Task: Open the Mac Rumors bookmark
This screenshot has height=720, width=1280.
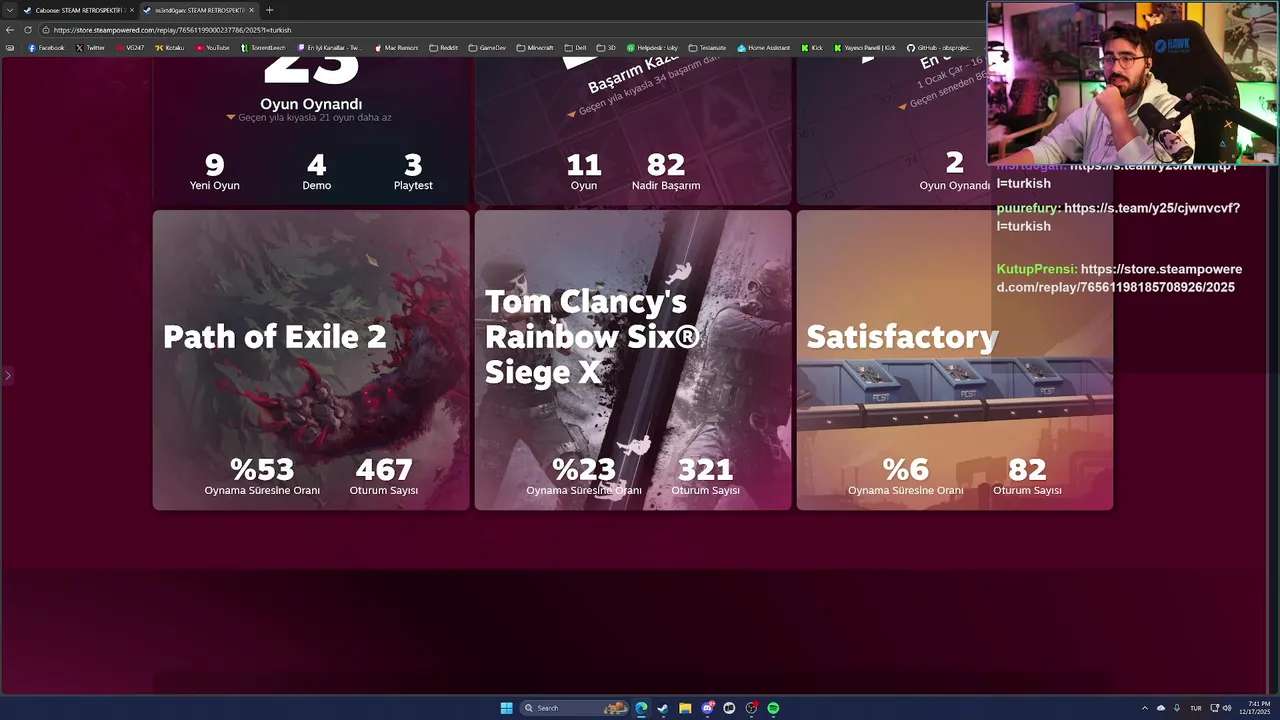Action: pos(396,48)
